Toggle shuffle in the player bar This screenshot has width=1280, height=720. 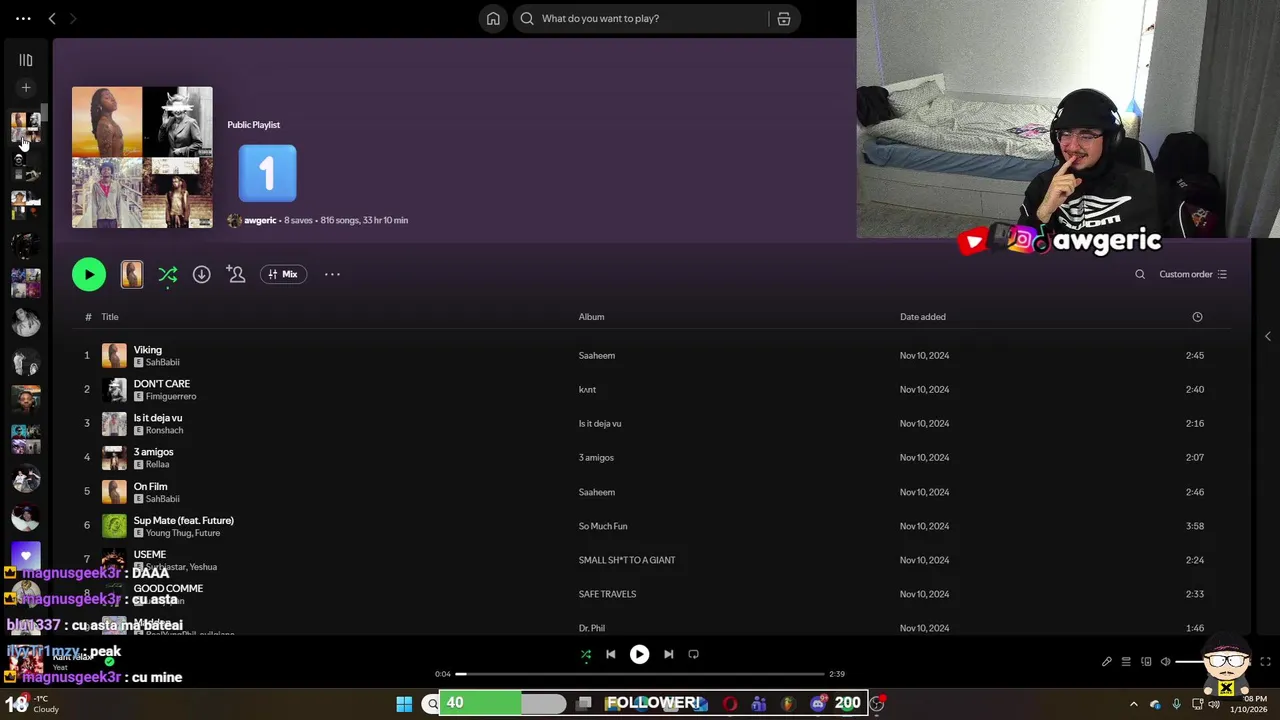[586, 654]
